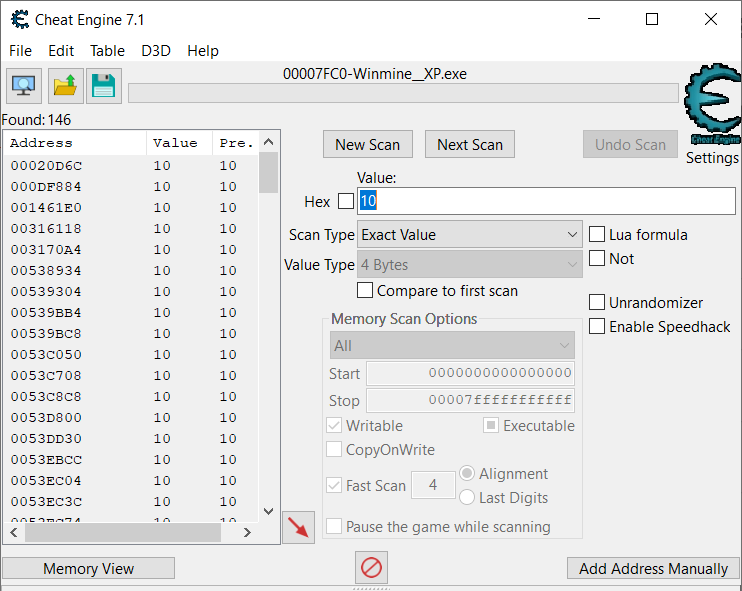This screenshot has height=591, width=742.
Task: Click Add Address Manually
Action: tap(654, 568)
